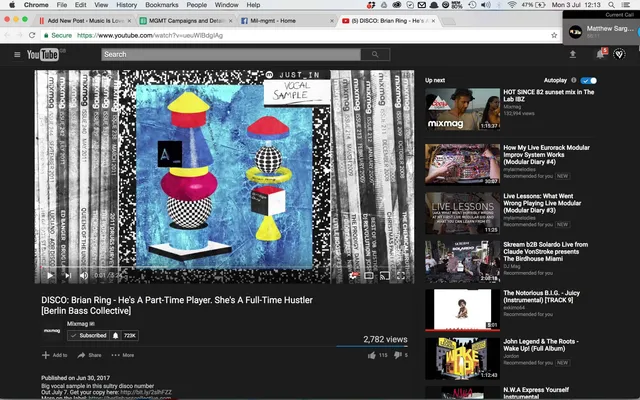This screenshot has width=640, height=400.
Task: Seek along the video progress bar
Action: coord(224,267)
